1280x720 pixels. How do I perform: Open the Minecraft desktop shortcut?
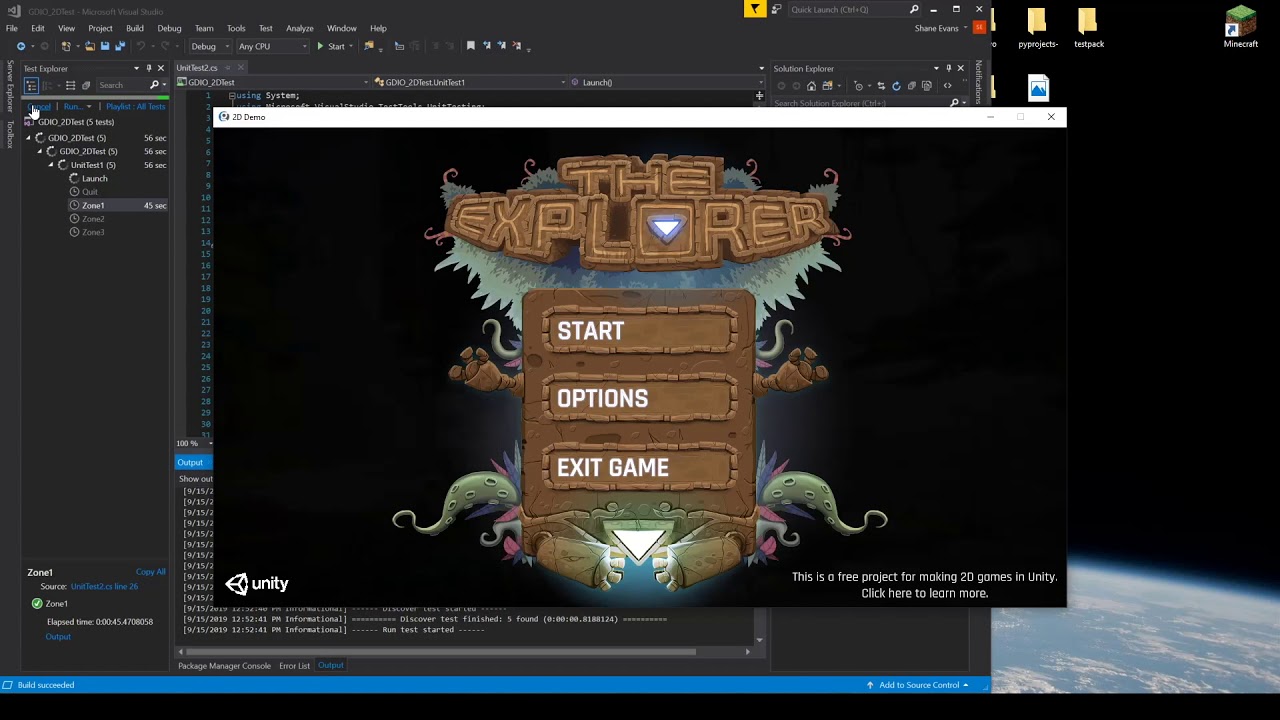pyautogui.click(x=1240, y=28)
